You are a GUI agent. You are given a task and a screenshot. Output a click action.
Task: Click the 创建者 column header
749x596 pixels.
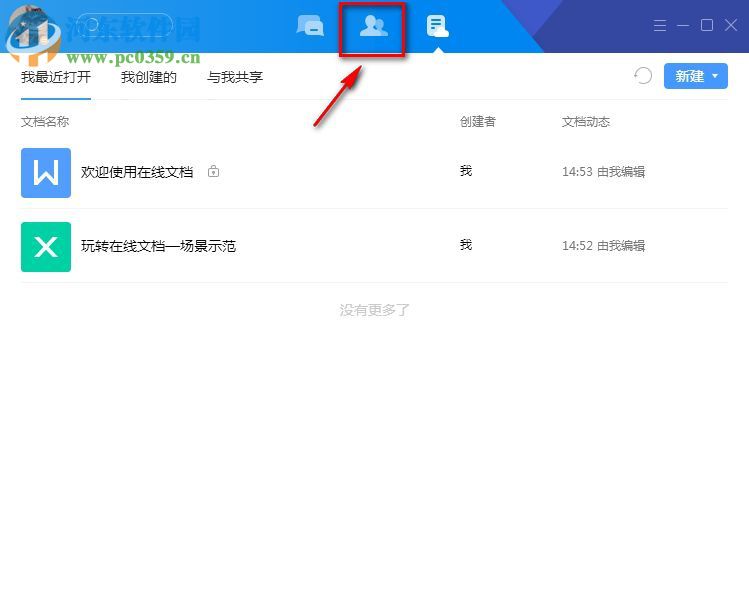point(477,122)
